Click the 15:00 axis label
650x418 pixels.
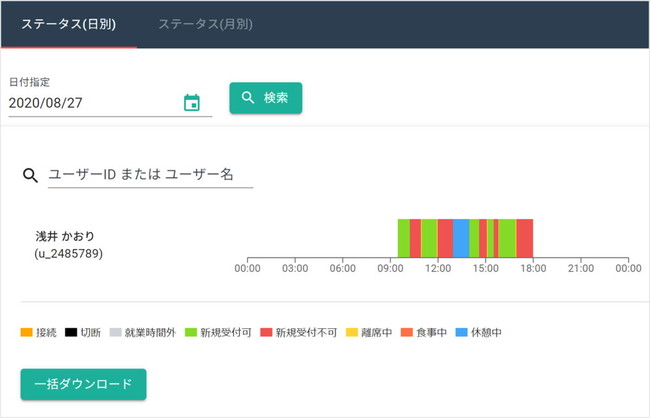485,268
